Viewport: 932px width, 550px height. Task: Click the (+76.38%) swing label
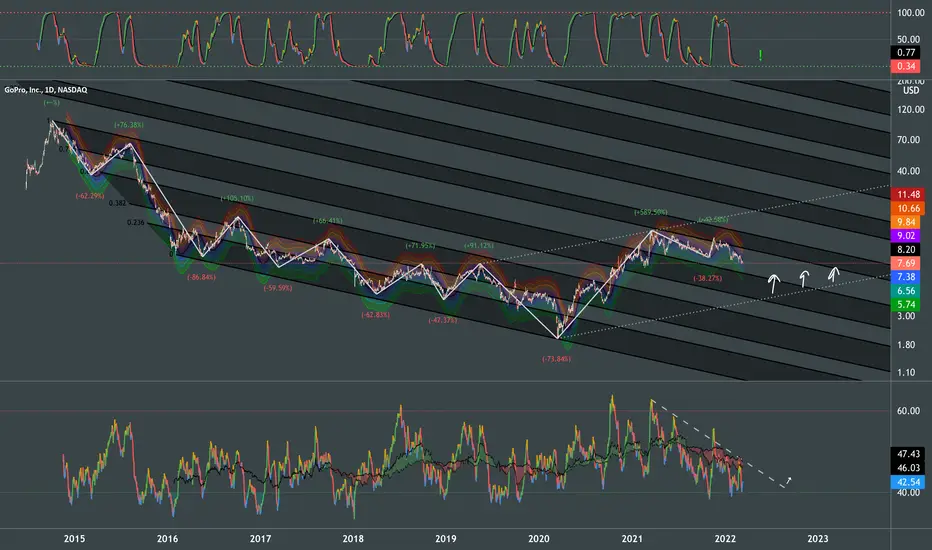click(x=129, y=125)
